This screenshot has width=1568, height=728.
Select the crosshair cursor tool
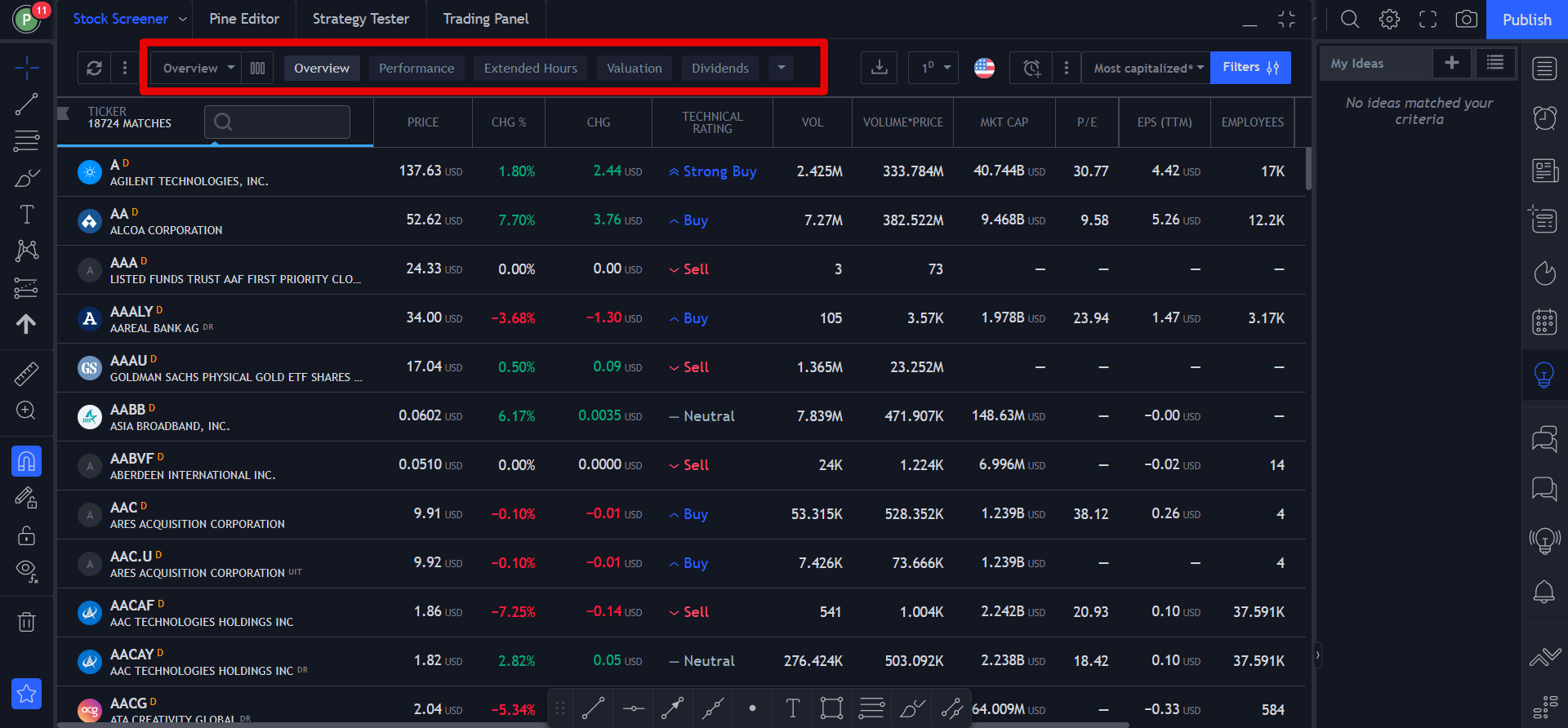26,69
